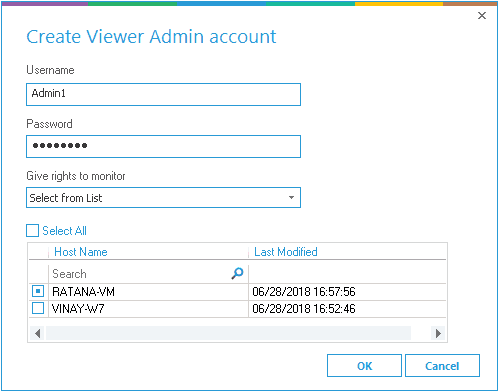The height and width of the screenshot is (392, 500).
Task: Confirm account creation with OK button
Action: click(364, 366)
